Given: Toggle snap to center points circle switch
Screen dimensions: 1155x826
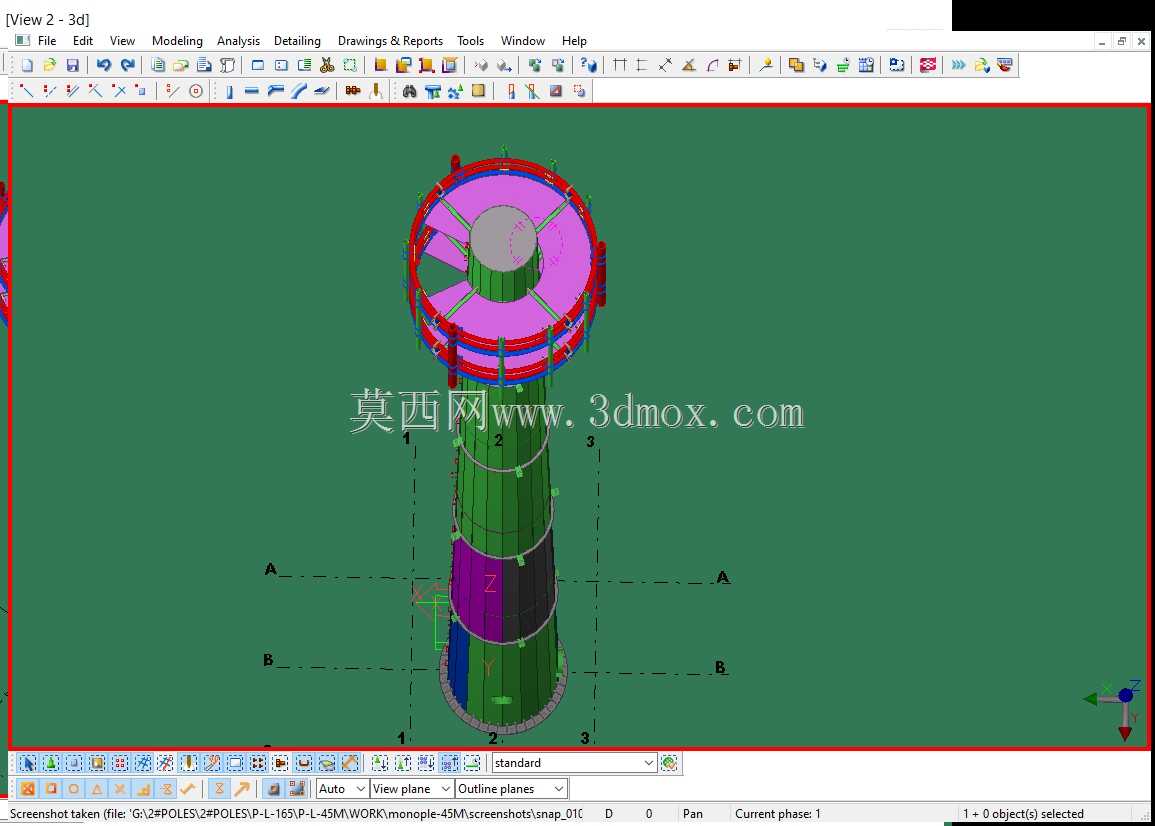Looking at the screenshot, I should (x=74, y=789).
